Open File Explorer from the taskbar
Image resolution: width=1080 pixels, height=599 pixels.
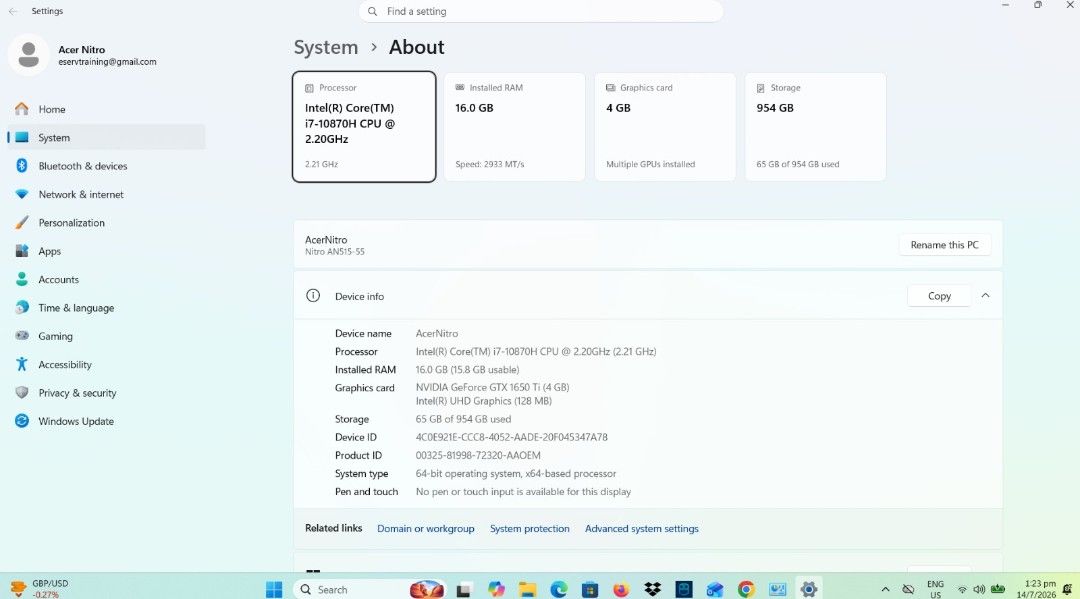(528, 589)
